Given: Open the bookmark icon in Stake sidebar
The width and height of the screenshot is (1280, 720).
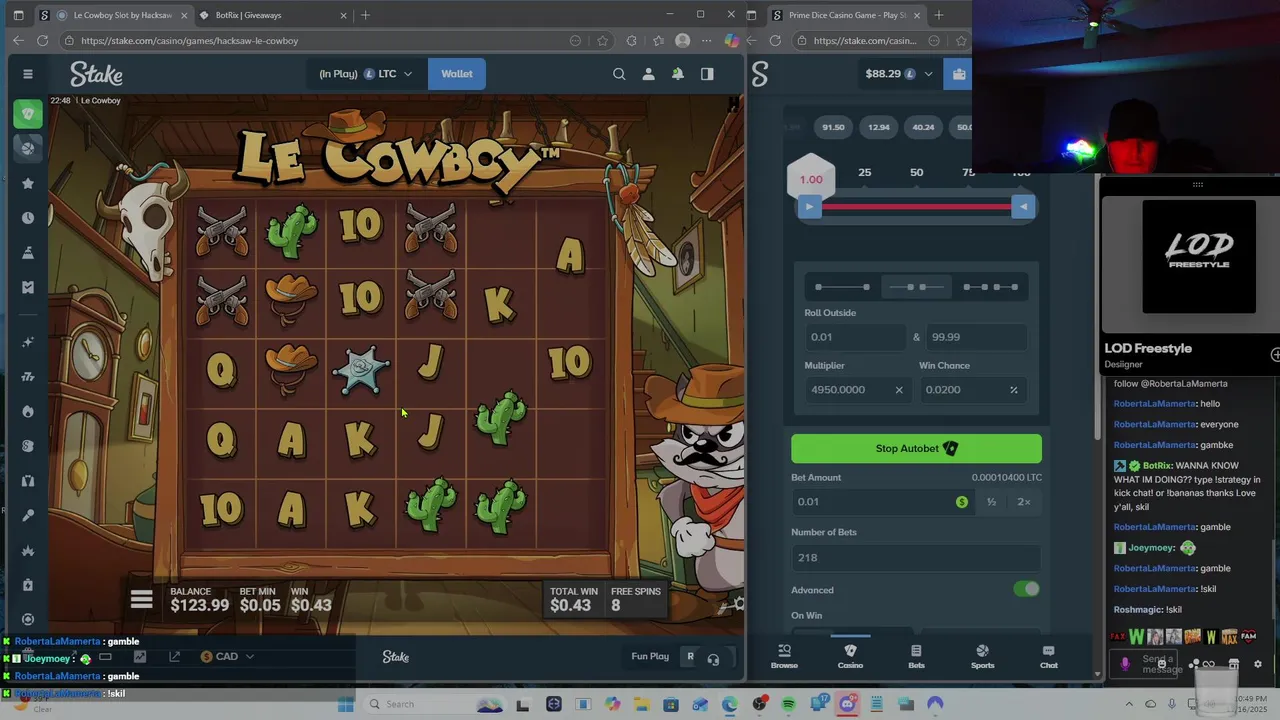Looking at the screenshot, I should [28, 287].
